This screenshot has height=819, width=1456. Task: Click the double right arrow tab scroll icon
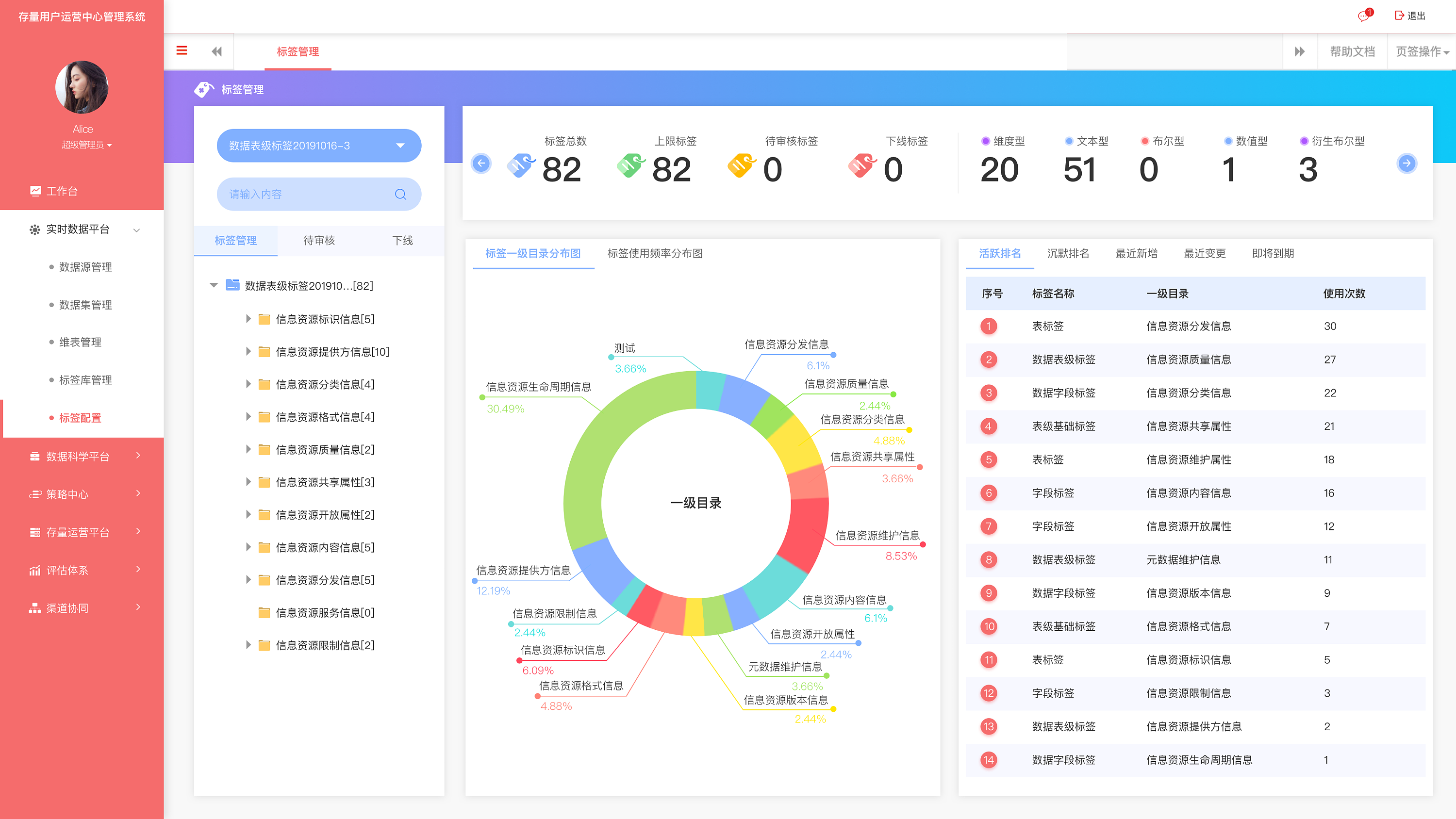(x=1299, y=51)
